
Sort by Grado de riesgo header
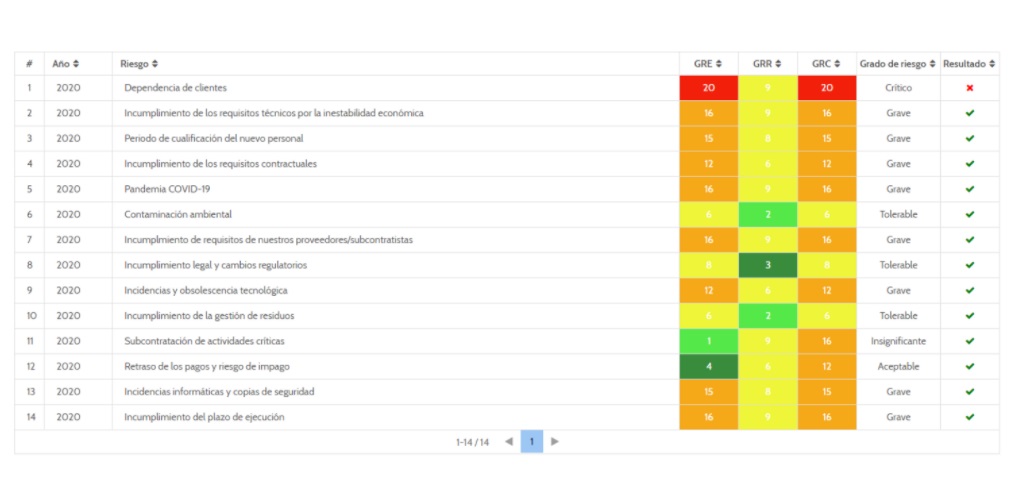tap(897, 64)
